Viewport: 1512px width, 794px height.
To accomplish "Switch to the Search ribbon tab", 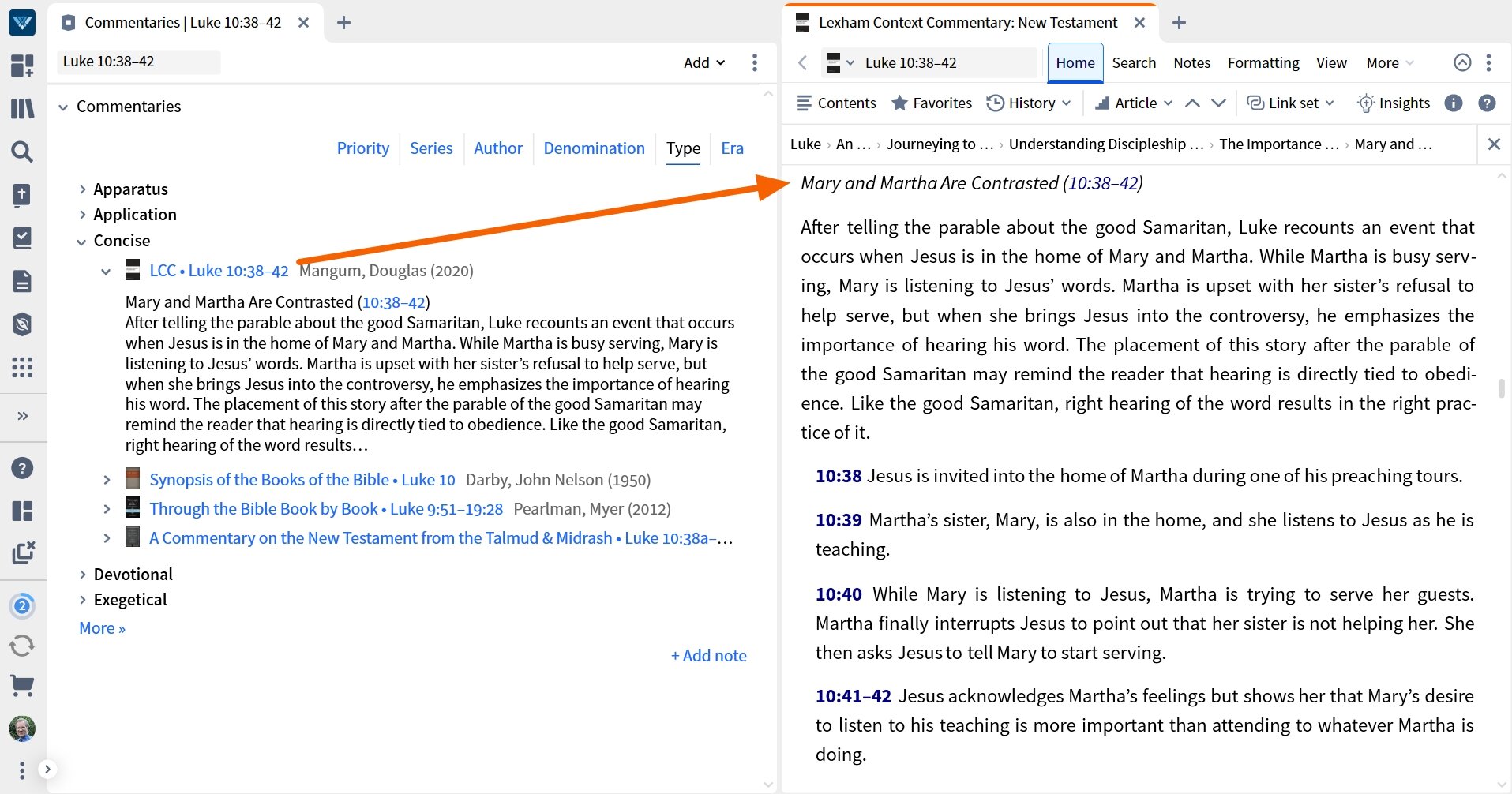I will (1134, 62).
